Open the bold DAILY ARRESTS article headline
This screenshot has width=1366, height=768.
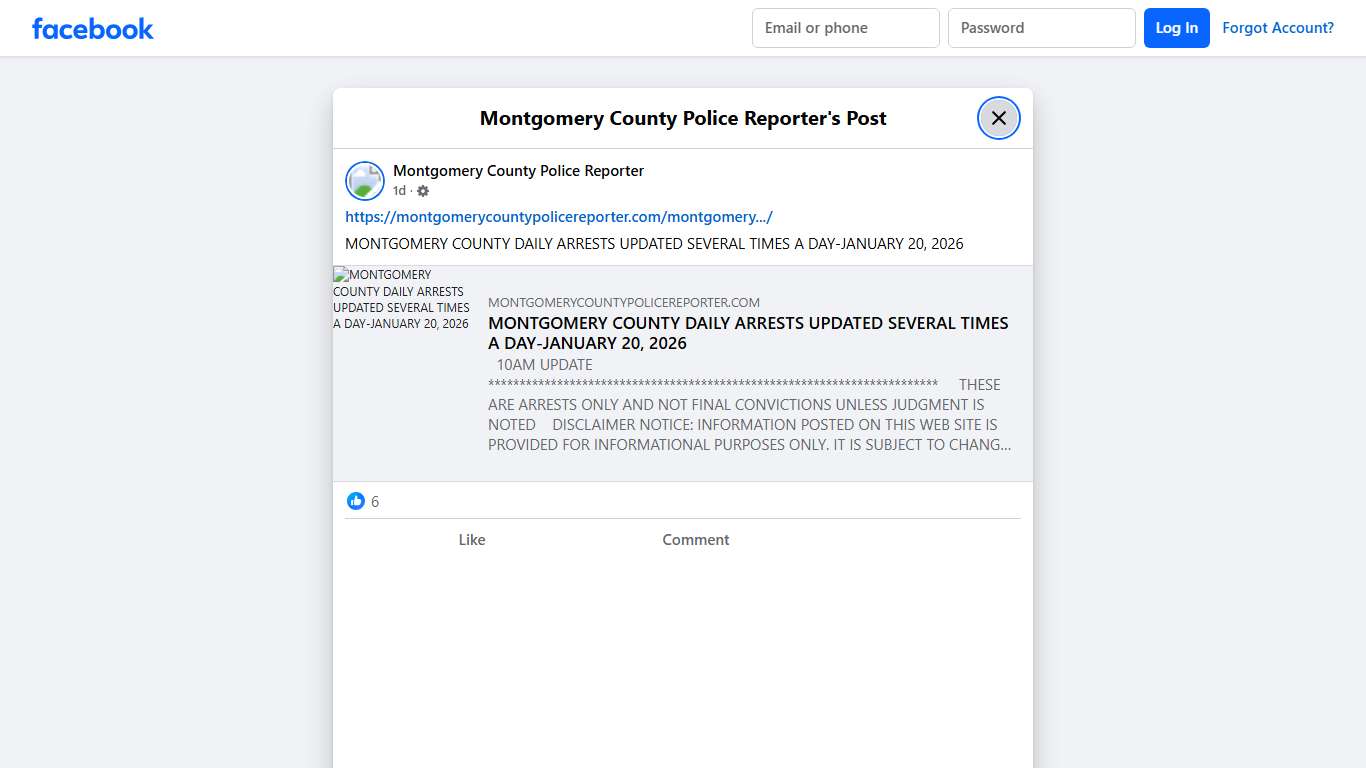(748, 333)
